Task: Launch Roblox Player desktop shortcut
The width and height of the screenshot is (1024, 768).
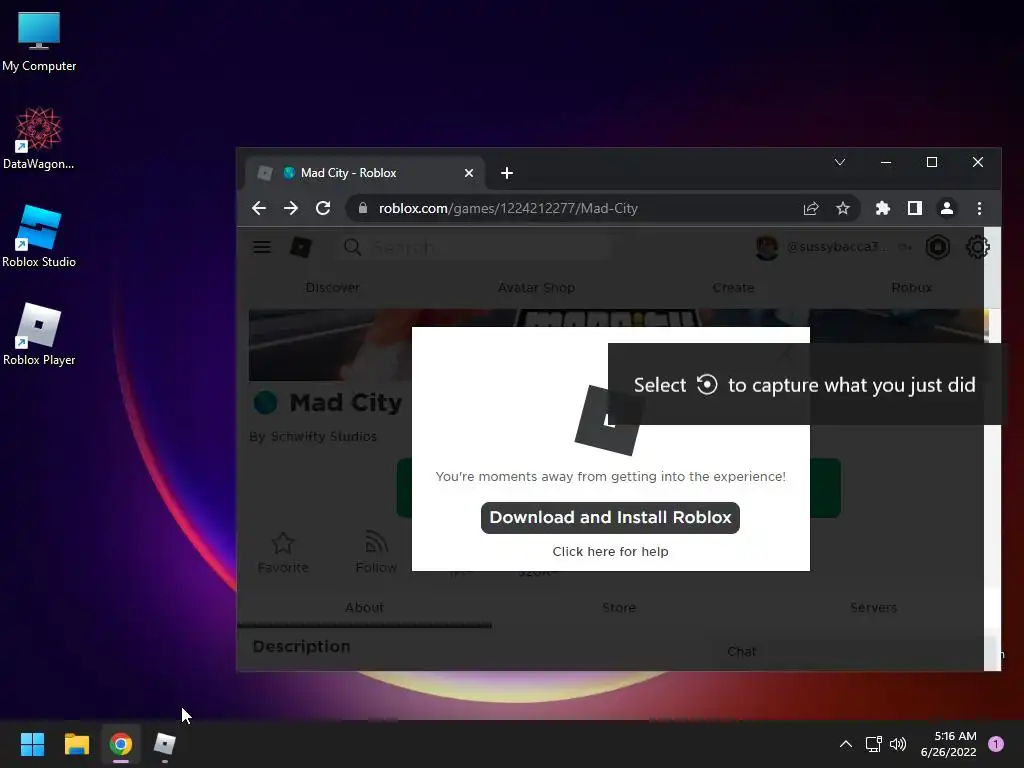Action: [x=39, y=334]
